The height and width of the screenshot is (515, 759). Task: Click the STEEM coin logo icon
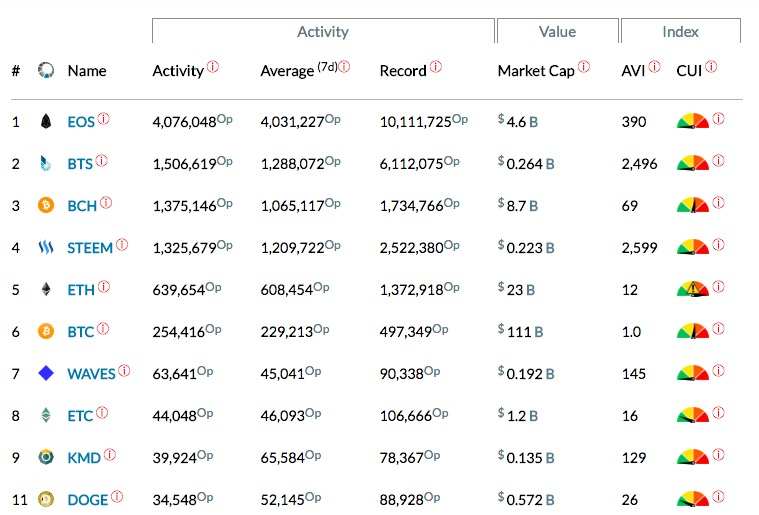click(46, 247)
